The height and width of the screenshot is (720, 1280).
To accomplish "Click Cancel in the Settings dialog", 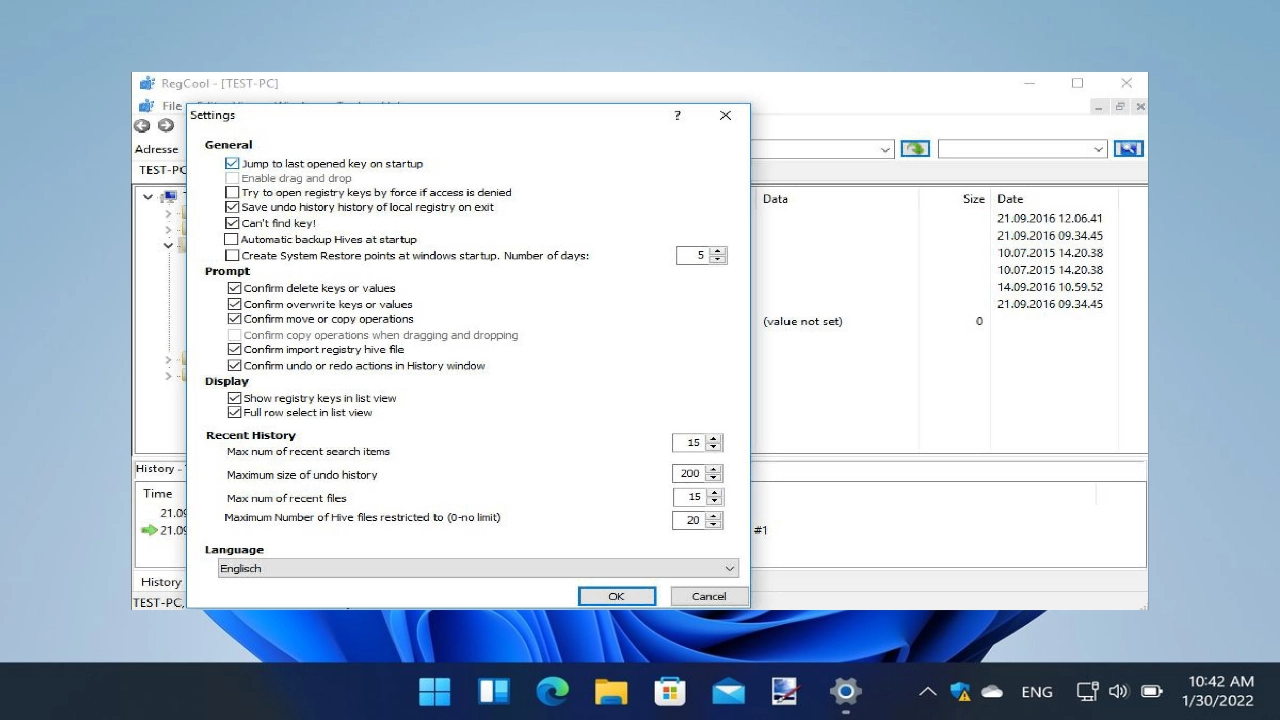I will tap(709, 596).
